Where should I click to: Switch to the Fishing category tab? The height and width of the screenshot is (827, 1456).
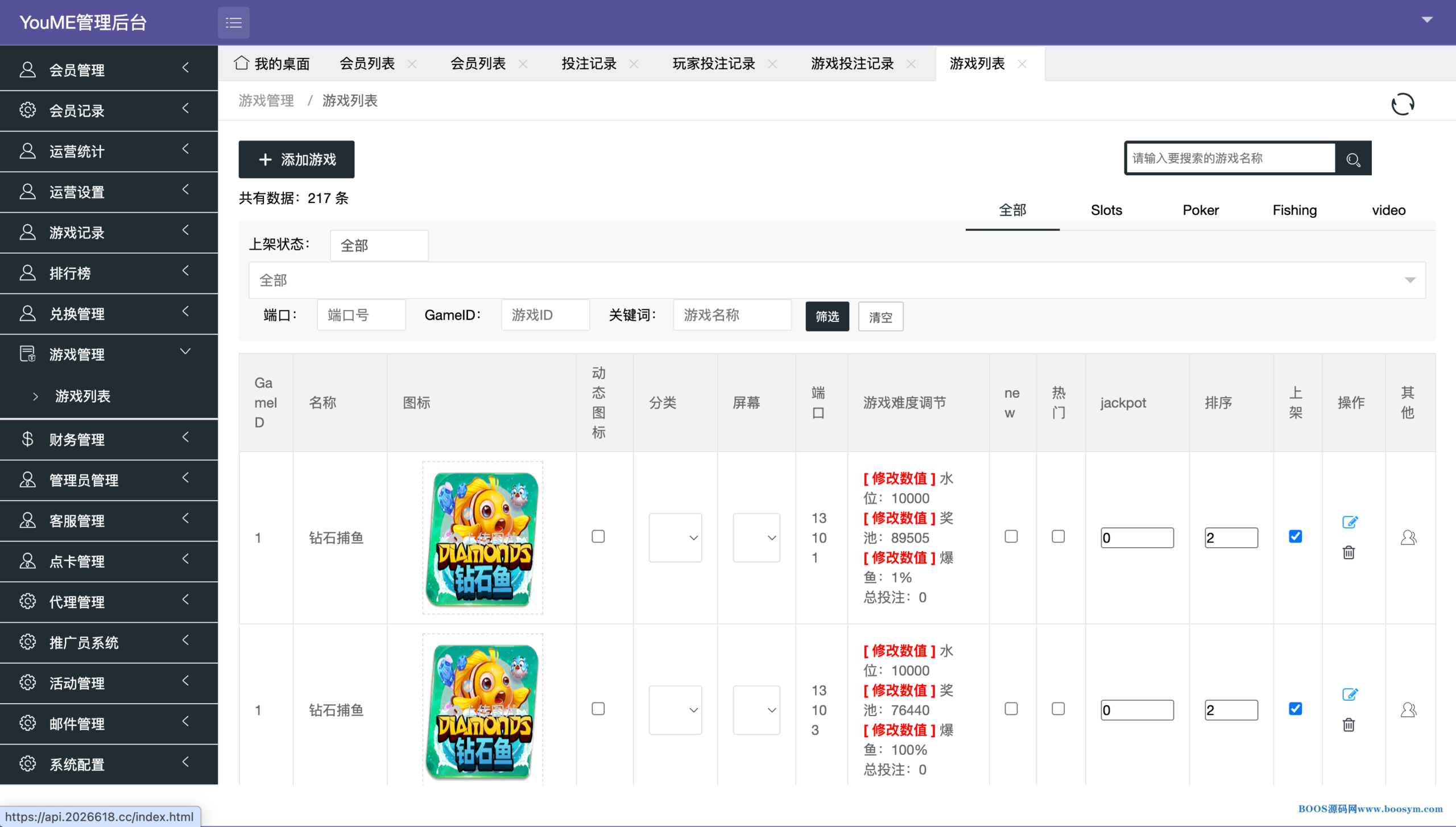point(1294,210)
